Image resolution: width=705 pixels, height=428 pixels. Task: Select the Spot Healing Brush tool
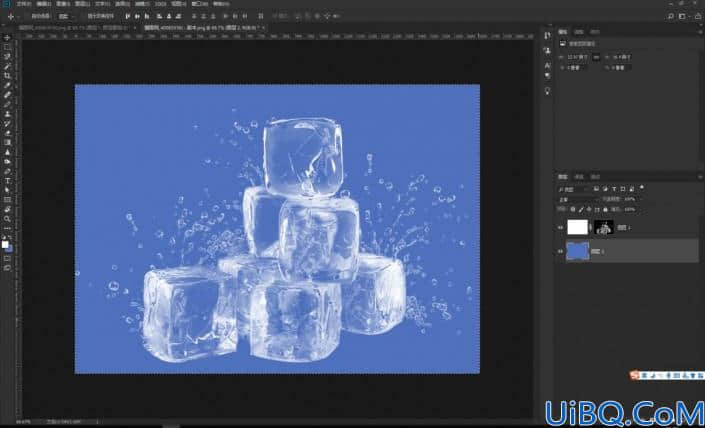pyautogui.click(x=7, y=94)
